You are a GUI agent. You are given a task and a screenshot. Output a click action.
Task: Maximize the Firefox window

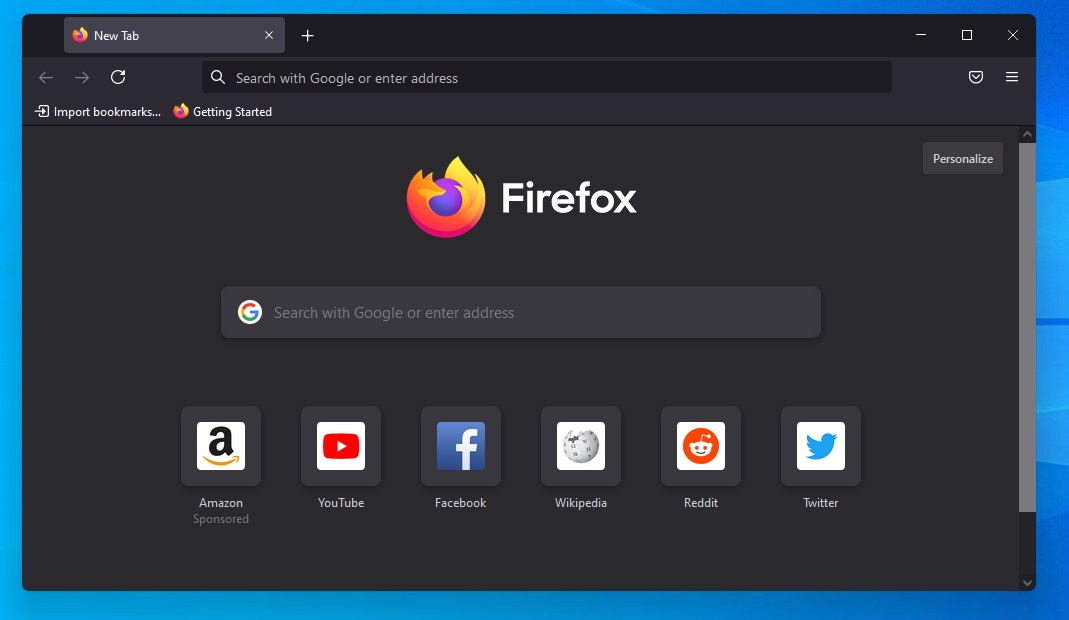pyautogui.click(x=967, y=35)
